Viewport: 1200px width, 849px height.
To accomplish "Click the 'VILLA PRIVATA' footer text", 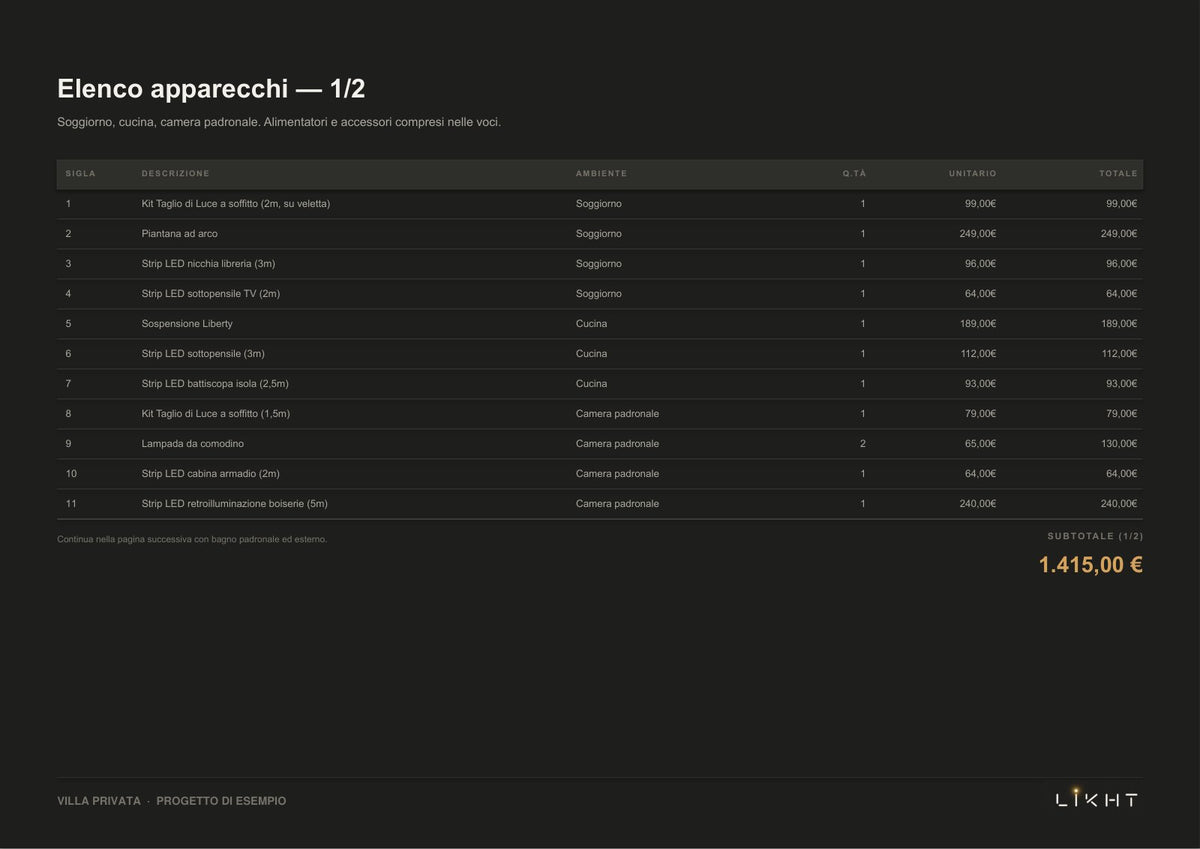I will tap(99, 801).
